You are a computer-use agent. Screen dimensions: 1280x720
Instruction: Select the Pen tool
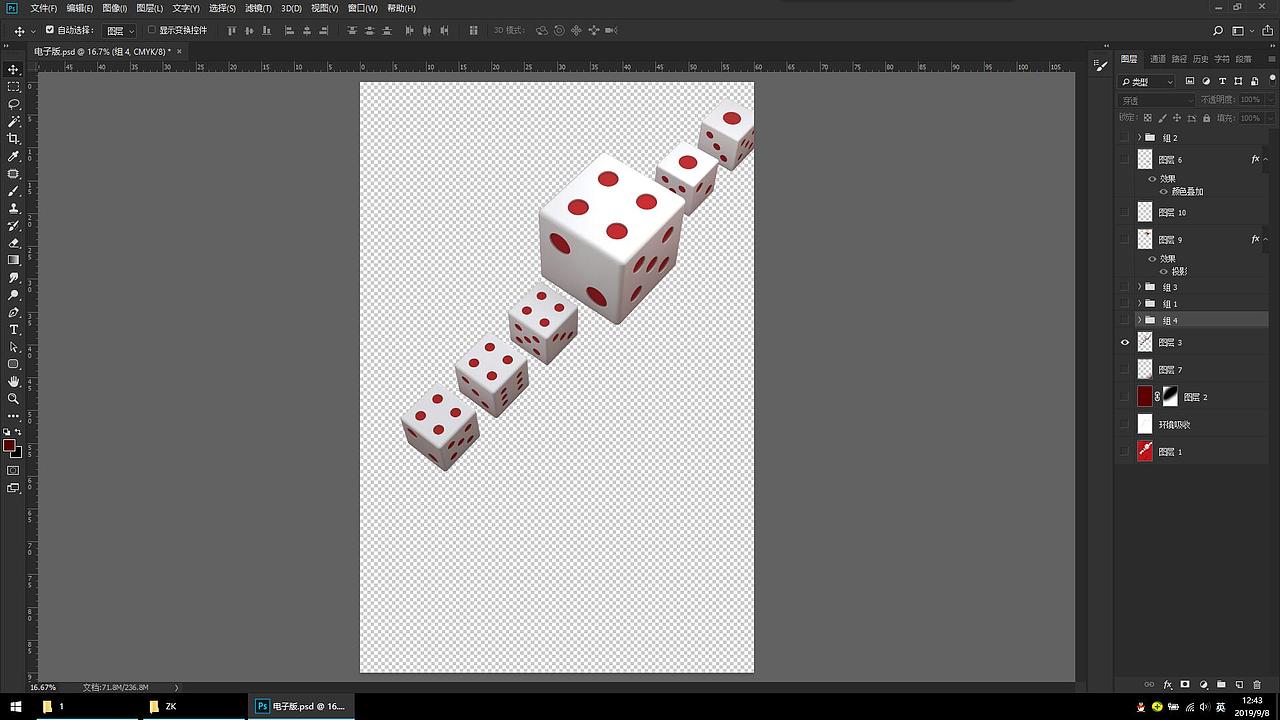tap(14, 312)
